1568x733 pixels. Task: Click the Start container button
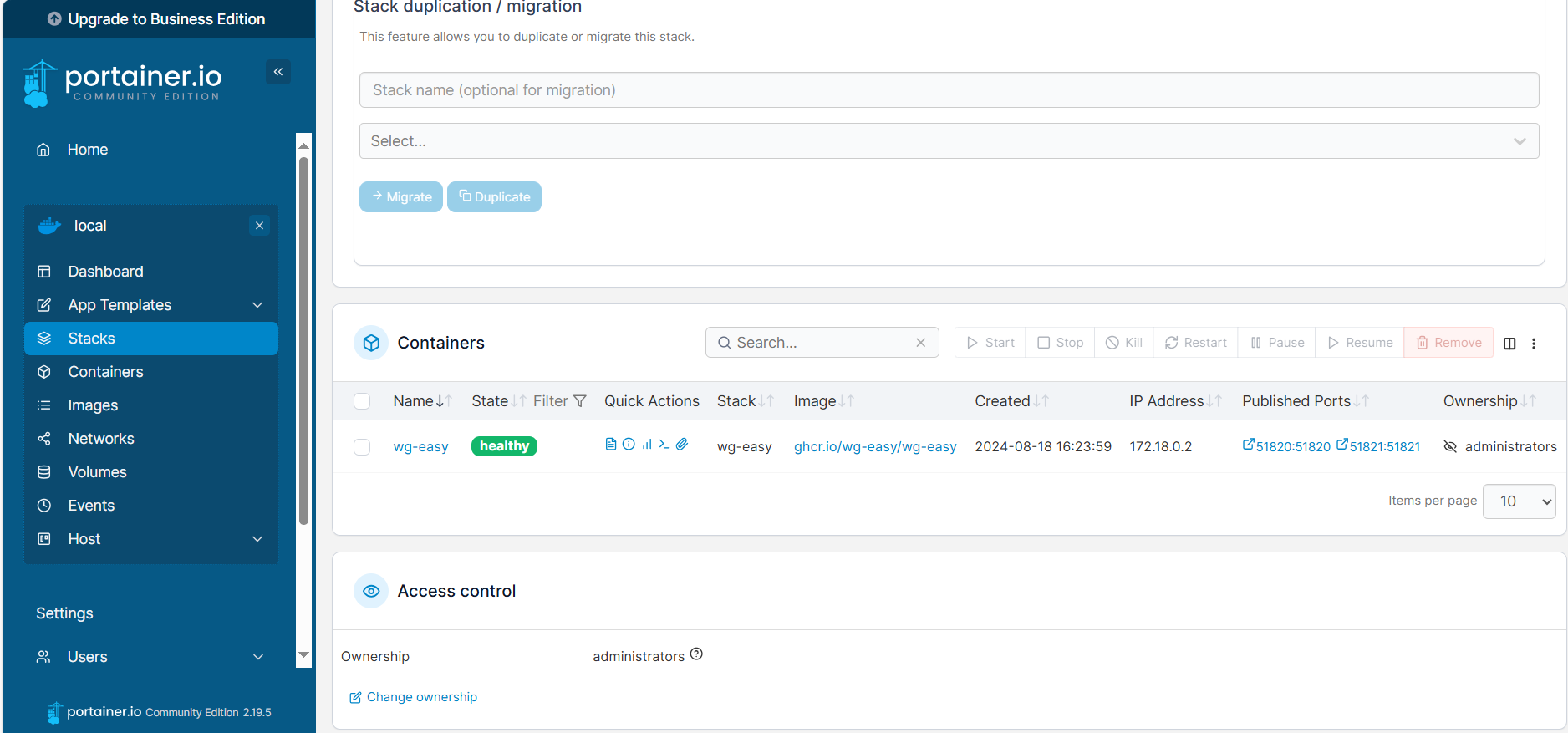coord(990,343)
